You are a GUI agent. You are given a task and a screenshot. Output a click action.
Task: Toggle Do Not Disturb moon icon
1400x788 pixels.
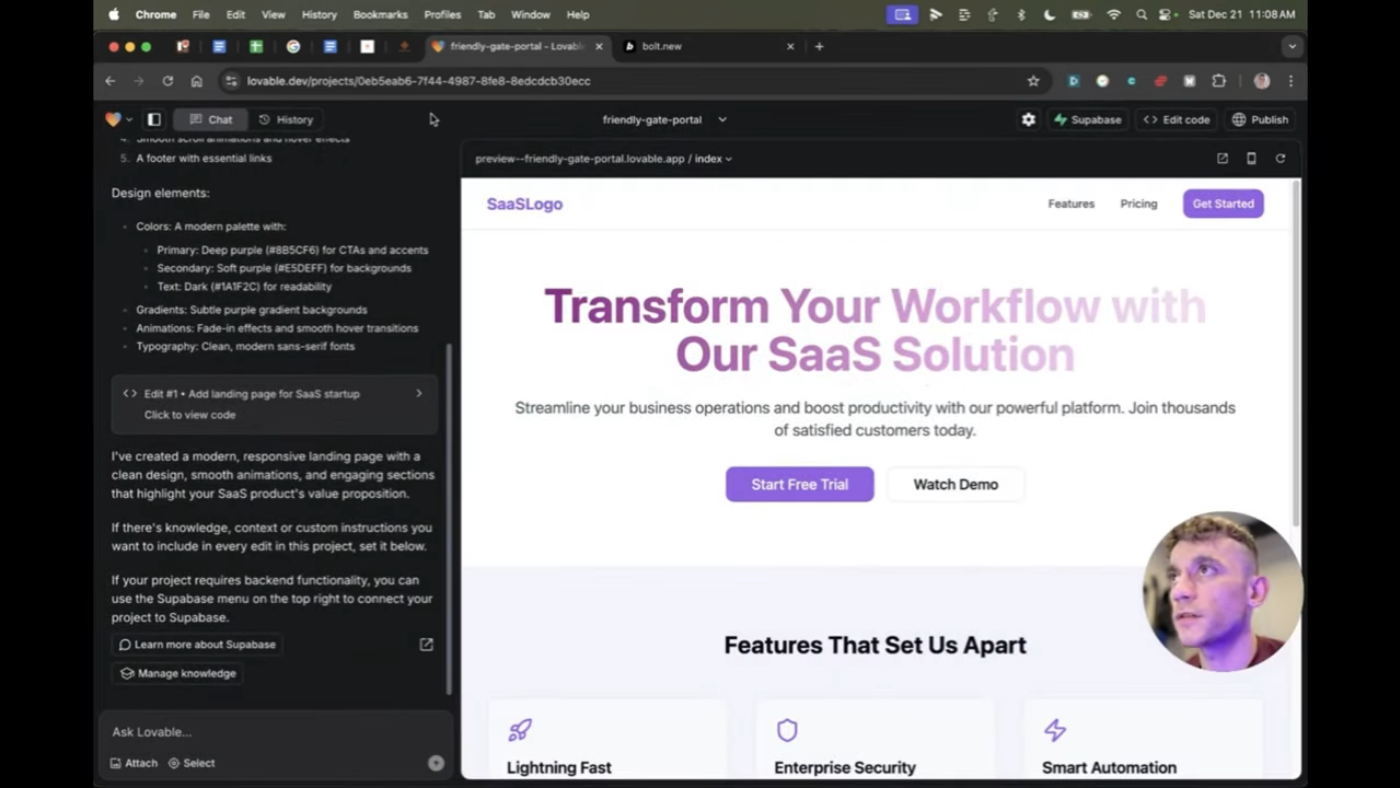(1049, 15)
